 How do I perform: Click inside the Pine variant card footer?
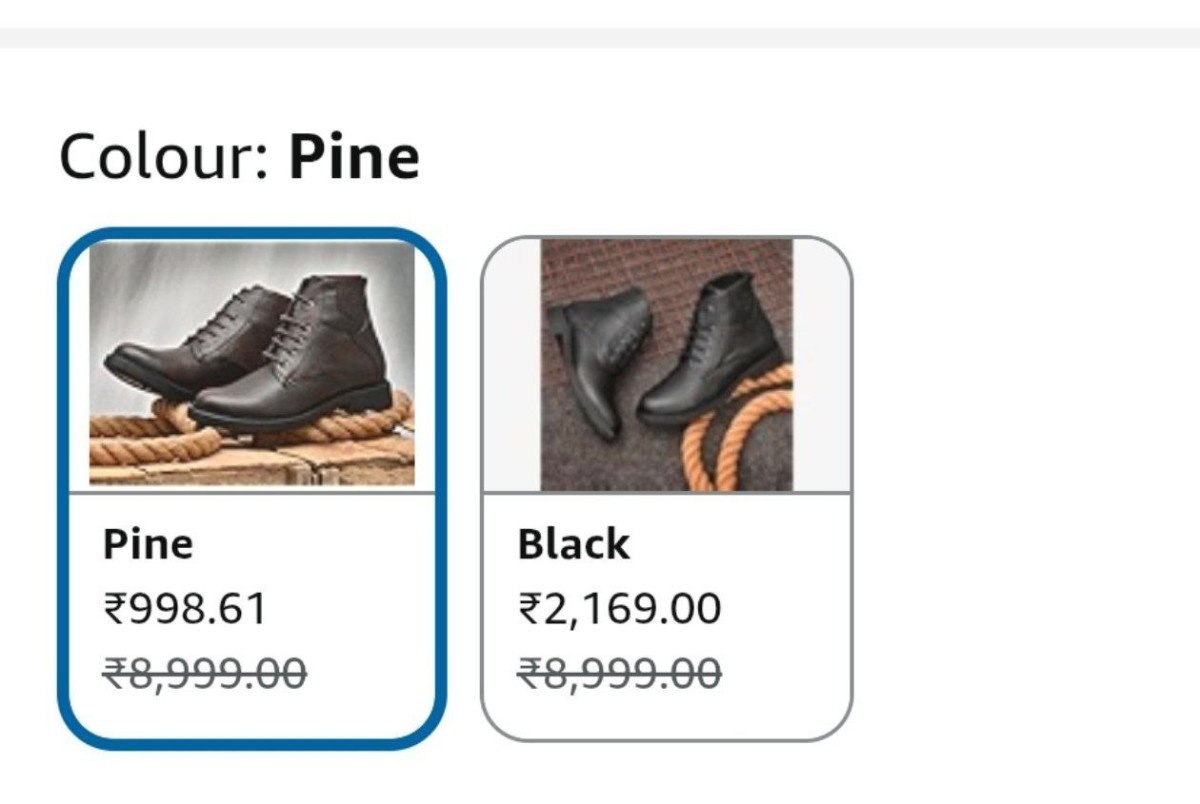click(x=255, y=610)
